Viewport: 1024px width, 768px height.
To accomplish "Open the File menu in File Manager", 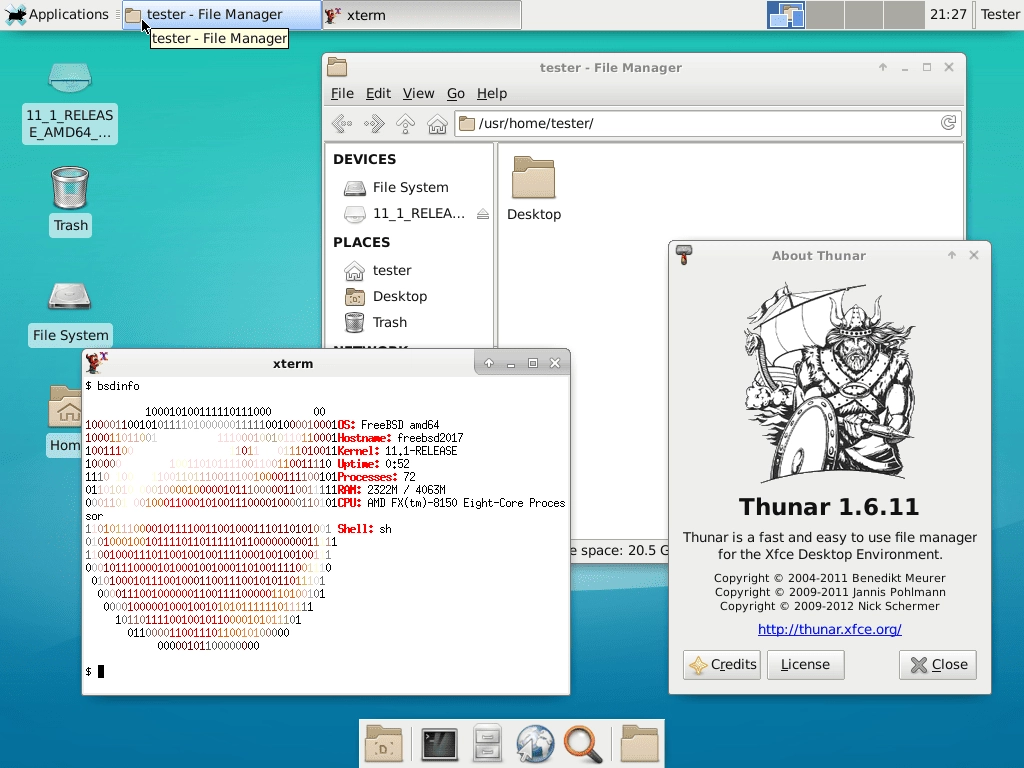I will (342, 93).
